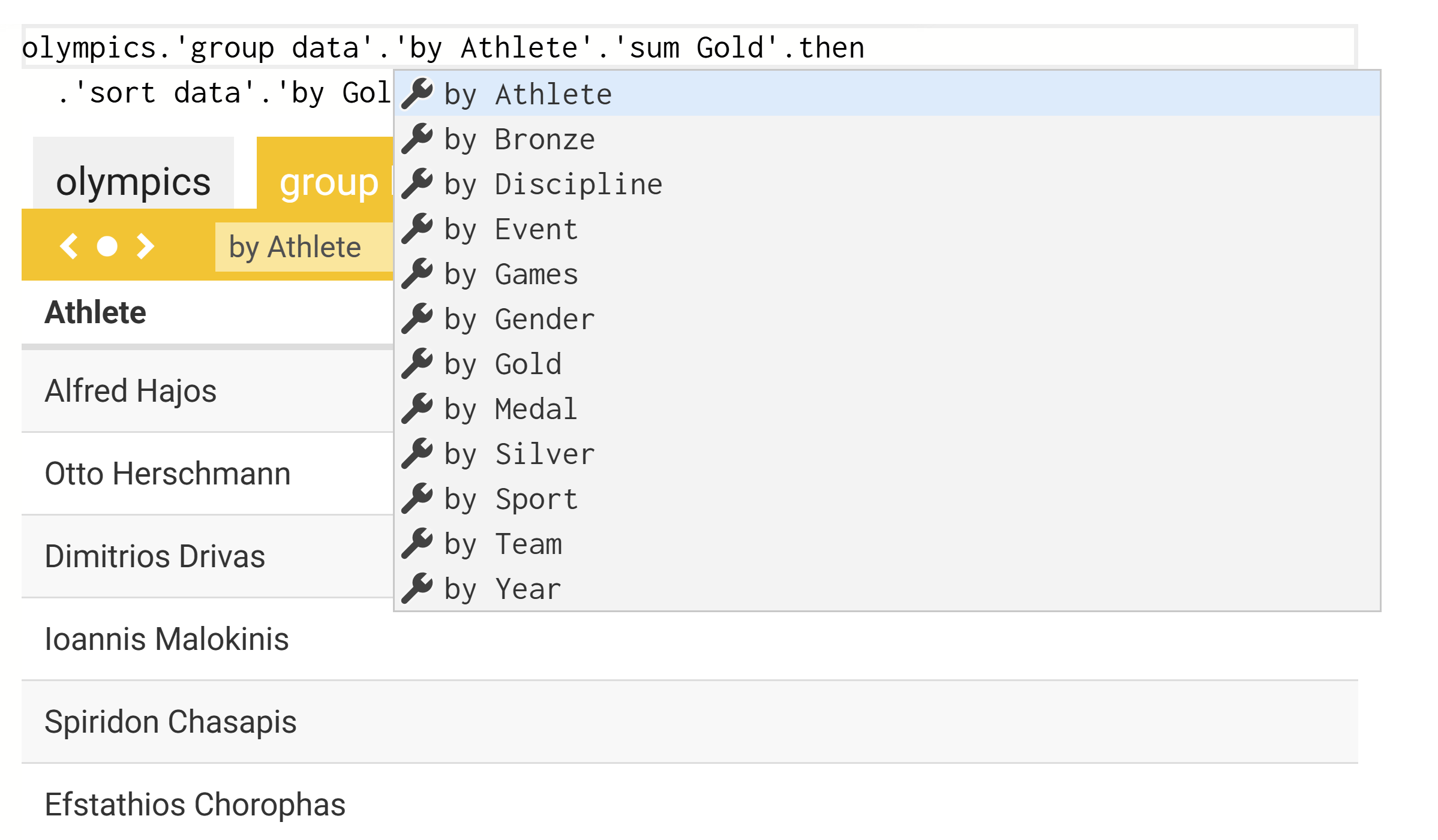Viewport: 1438px width, 840px height.
Task: Choose 'by Gold' from the autocomplete list
Action: [503, 364]
